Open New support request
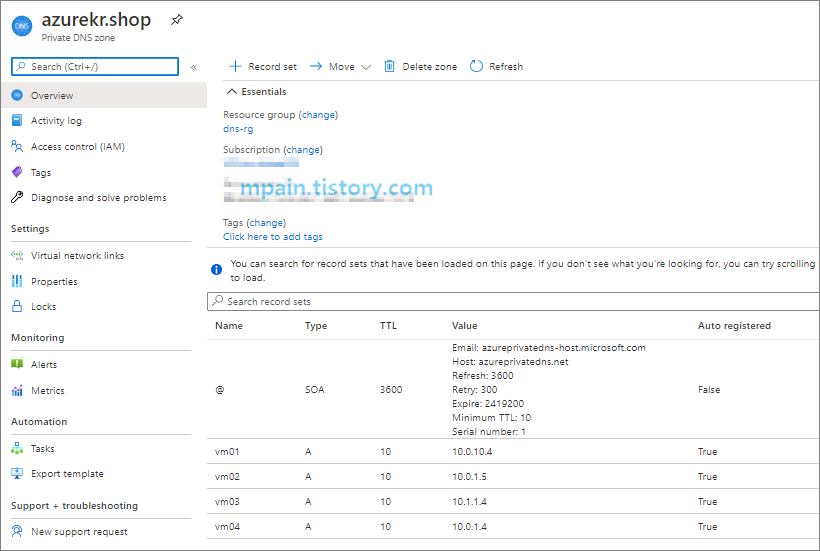This screenshot has width=820, height=551. click(x=79, y=532)
